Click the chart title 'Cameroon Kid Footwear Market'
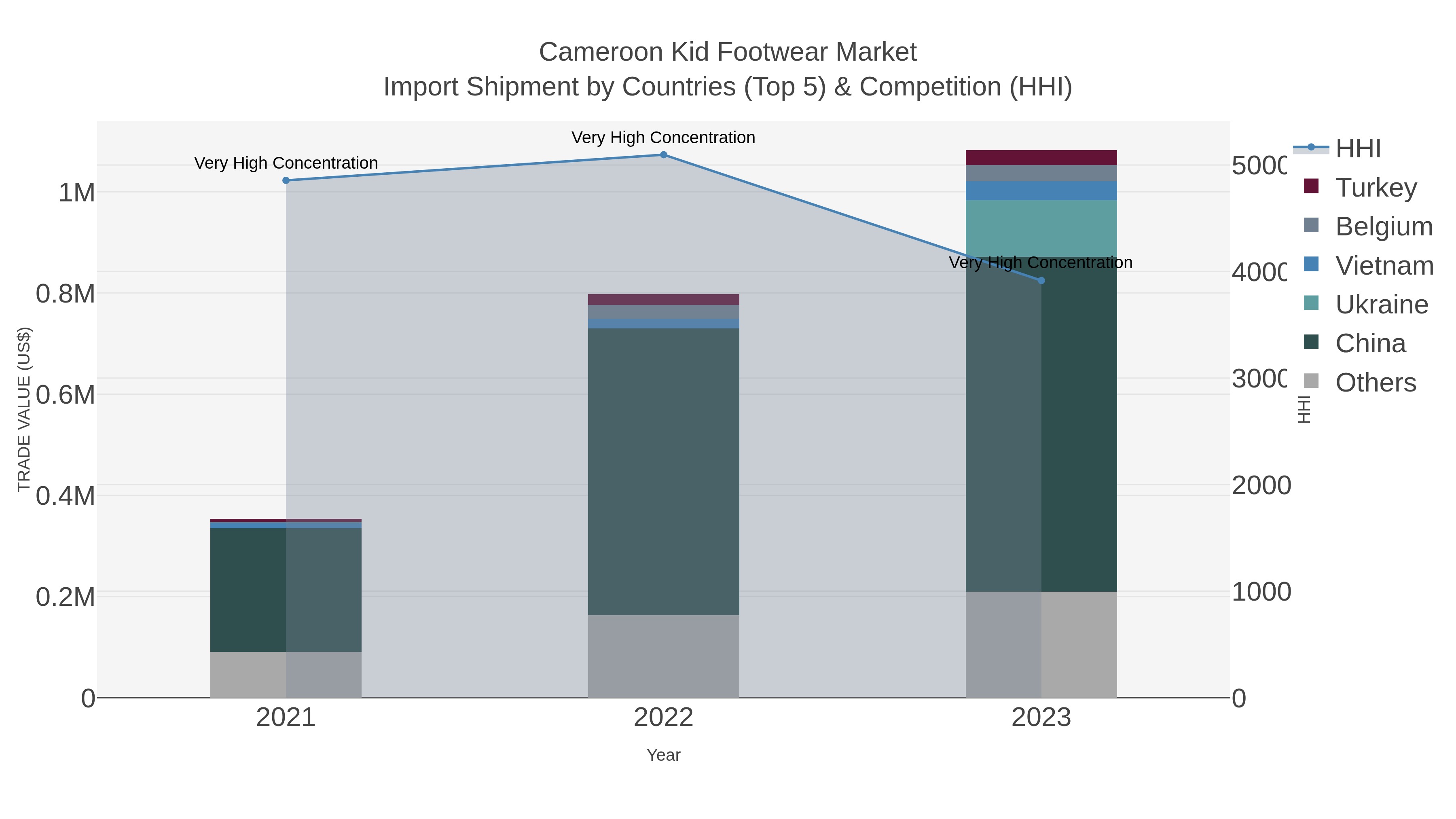 (728, 52)
